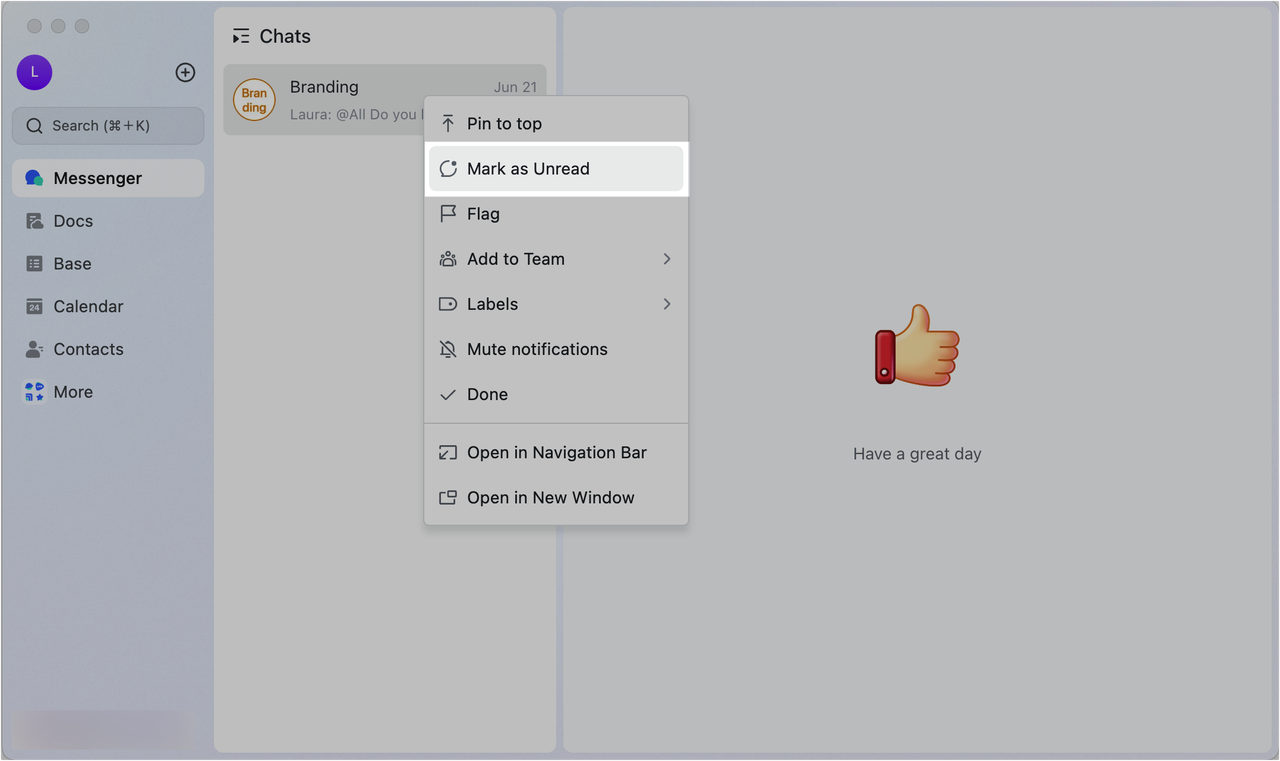Mark the conversation as Done

pos(487,394)
